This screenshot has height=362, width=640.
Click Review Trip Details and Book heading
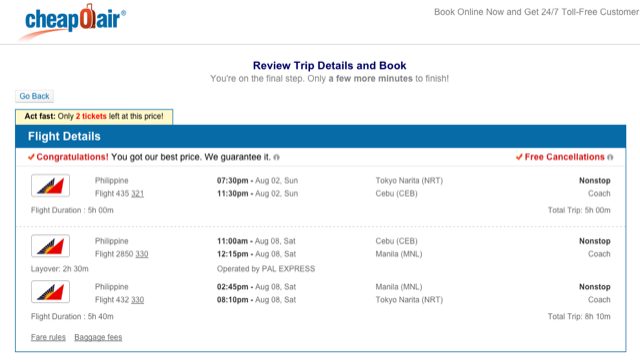coord(329,66)
